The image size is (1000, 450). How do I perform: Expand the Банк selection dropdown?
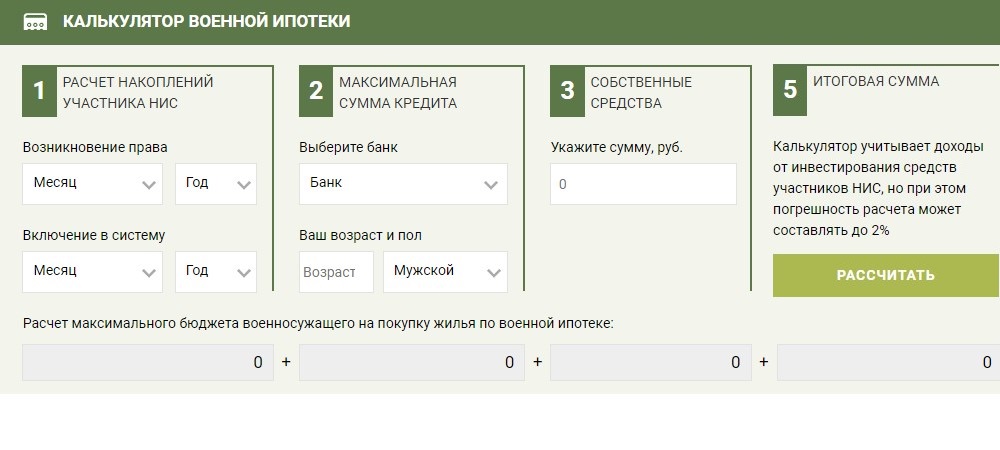tap(403, 184)
